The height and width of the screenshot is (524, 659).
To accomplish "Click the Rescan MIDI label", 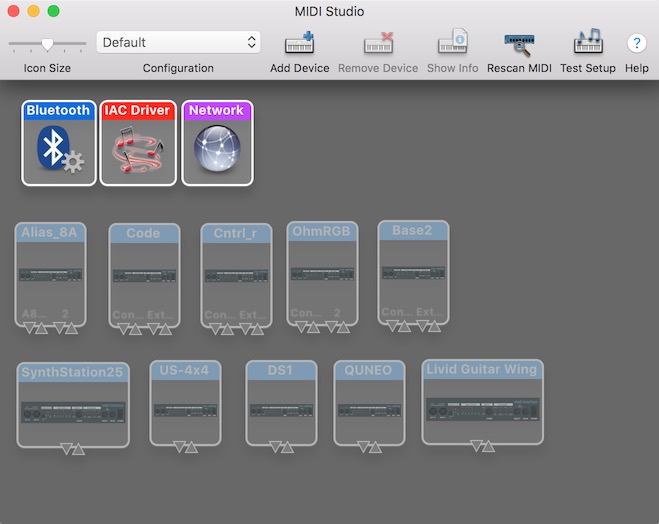I will click(519, 68).
